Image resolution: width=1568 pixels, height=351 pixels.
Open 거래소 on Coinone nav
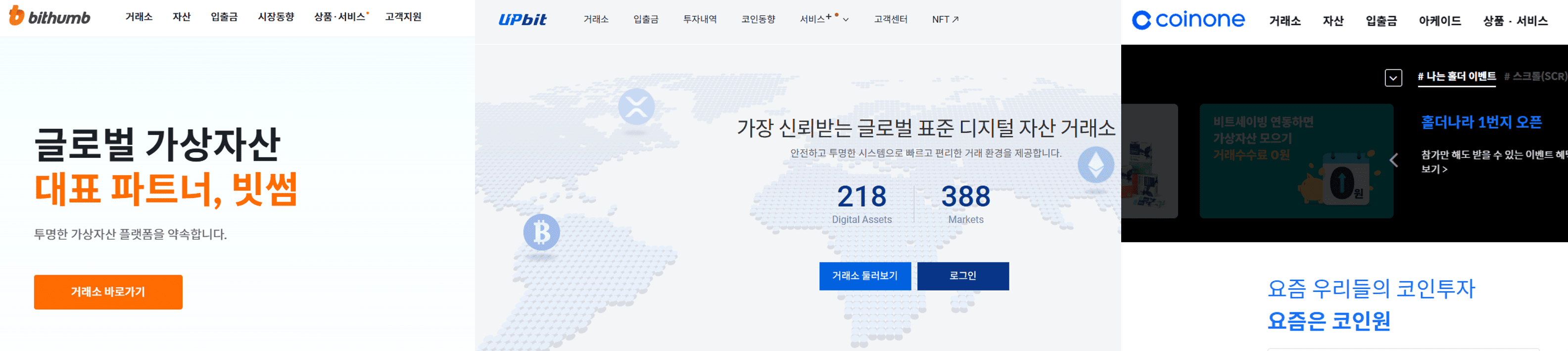click(1285, 21)
